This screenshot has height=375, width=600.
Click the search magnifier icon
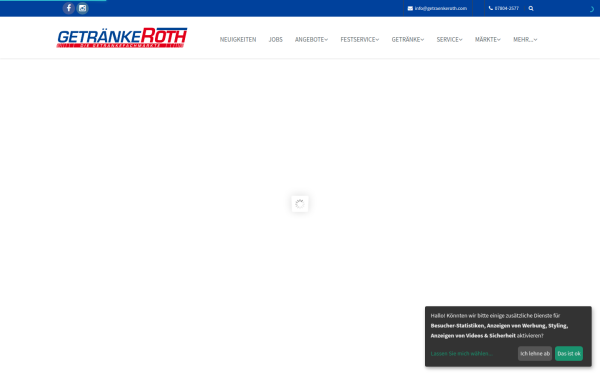(x=531, y=8)
